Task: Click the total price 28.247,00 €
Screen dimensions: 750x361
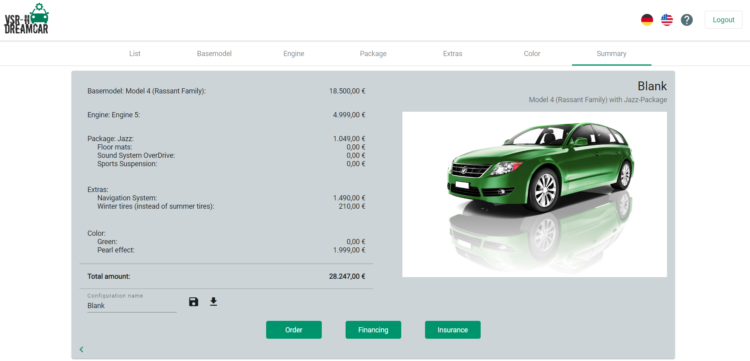Action: [347, 276]
